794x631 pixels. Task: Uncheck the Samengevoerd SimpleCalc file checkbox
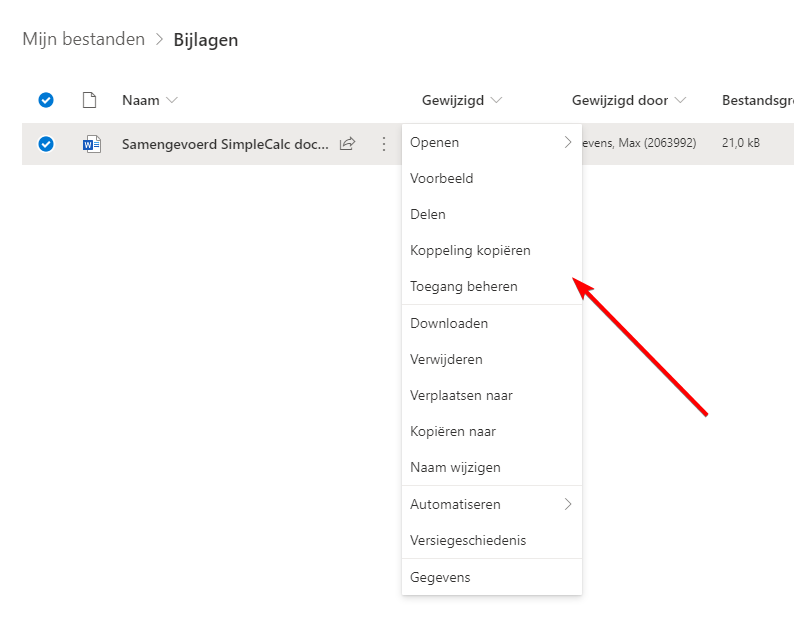45,144
